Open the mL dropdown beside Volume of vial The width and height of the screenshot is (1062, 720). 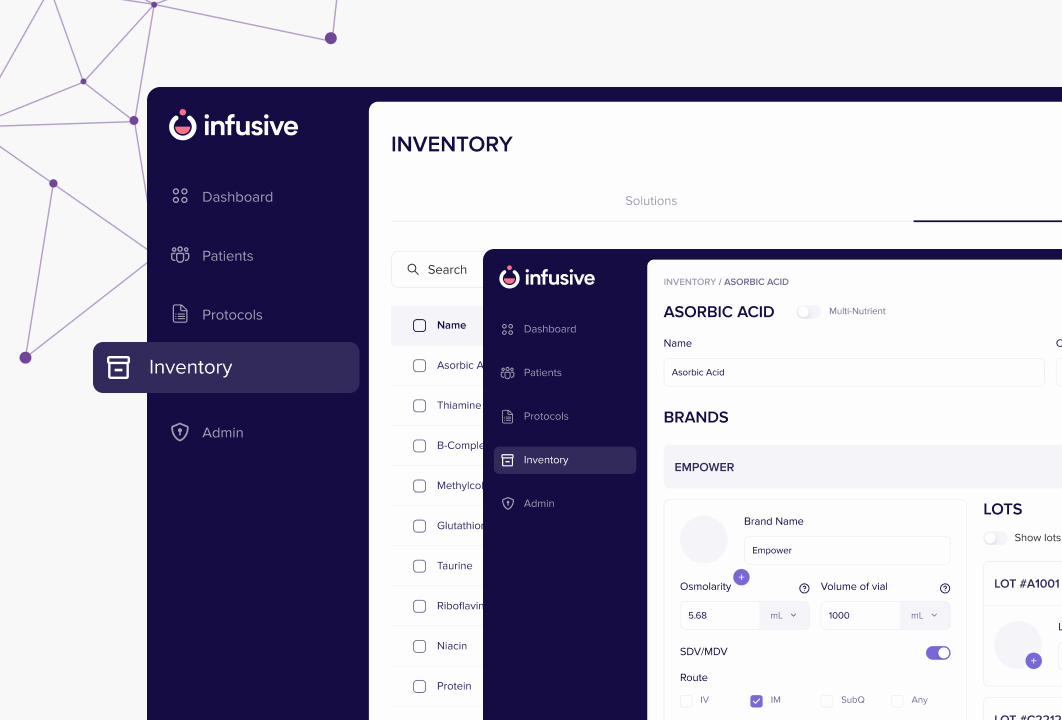[x=925, y=615]
